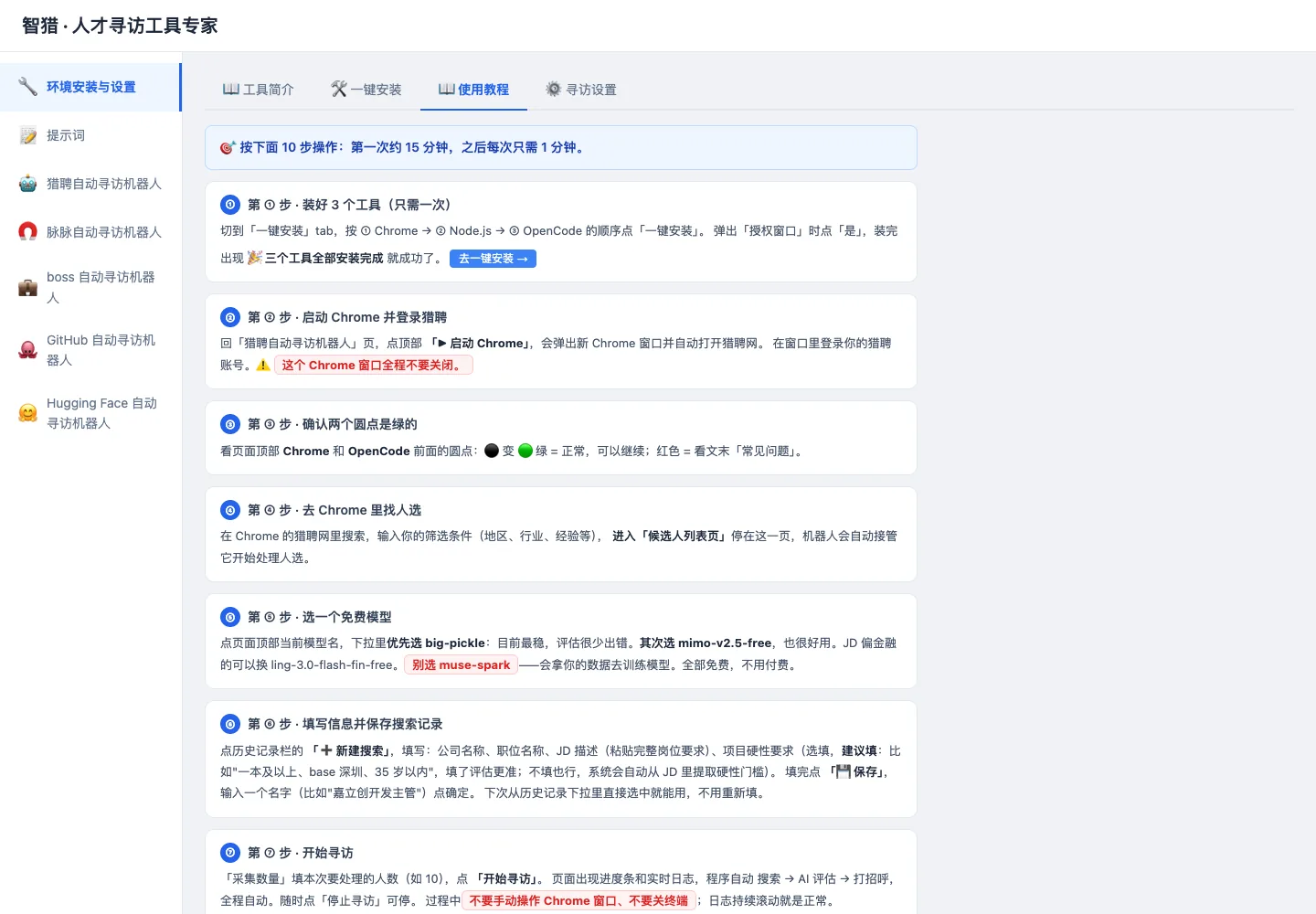Click the blue step 4 circle icon
Image resolution: width=1316 pixels, height=914 pixels.
230,510
